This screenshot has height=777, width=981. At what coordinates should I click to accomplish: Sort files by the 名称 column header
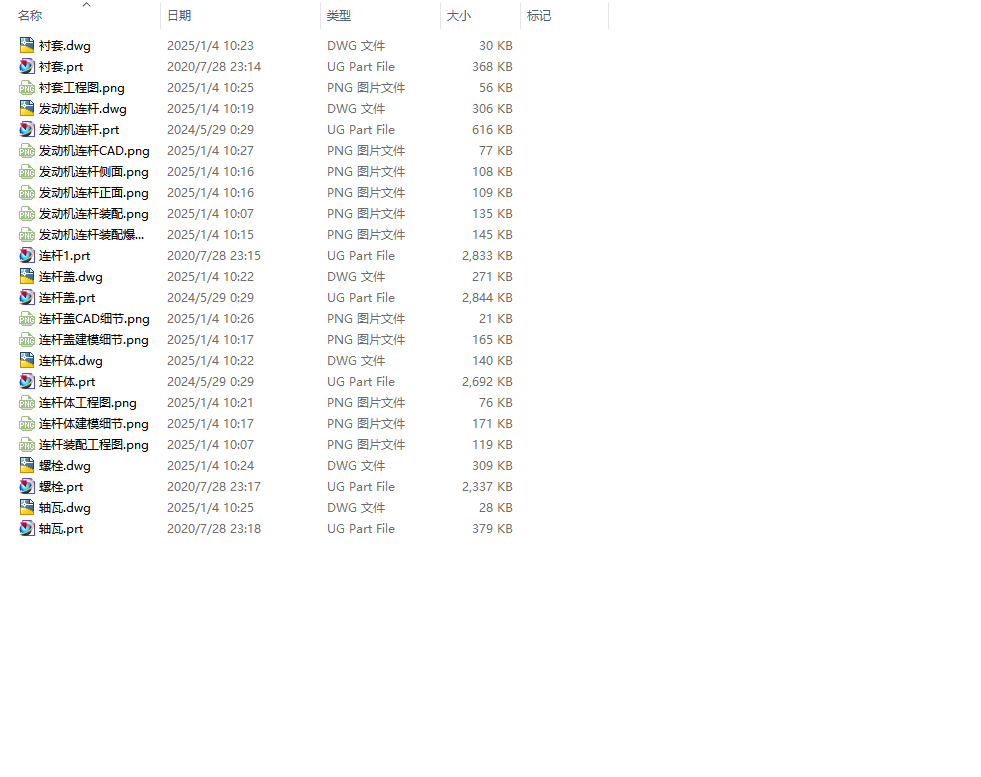[30, 16]
